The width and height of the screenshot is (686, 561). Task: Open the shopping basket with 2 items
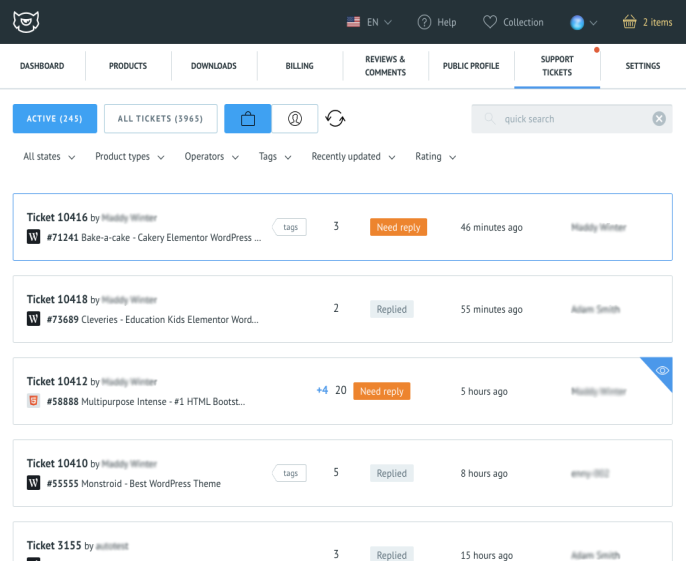point(629,22)
